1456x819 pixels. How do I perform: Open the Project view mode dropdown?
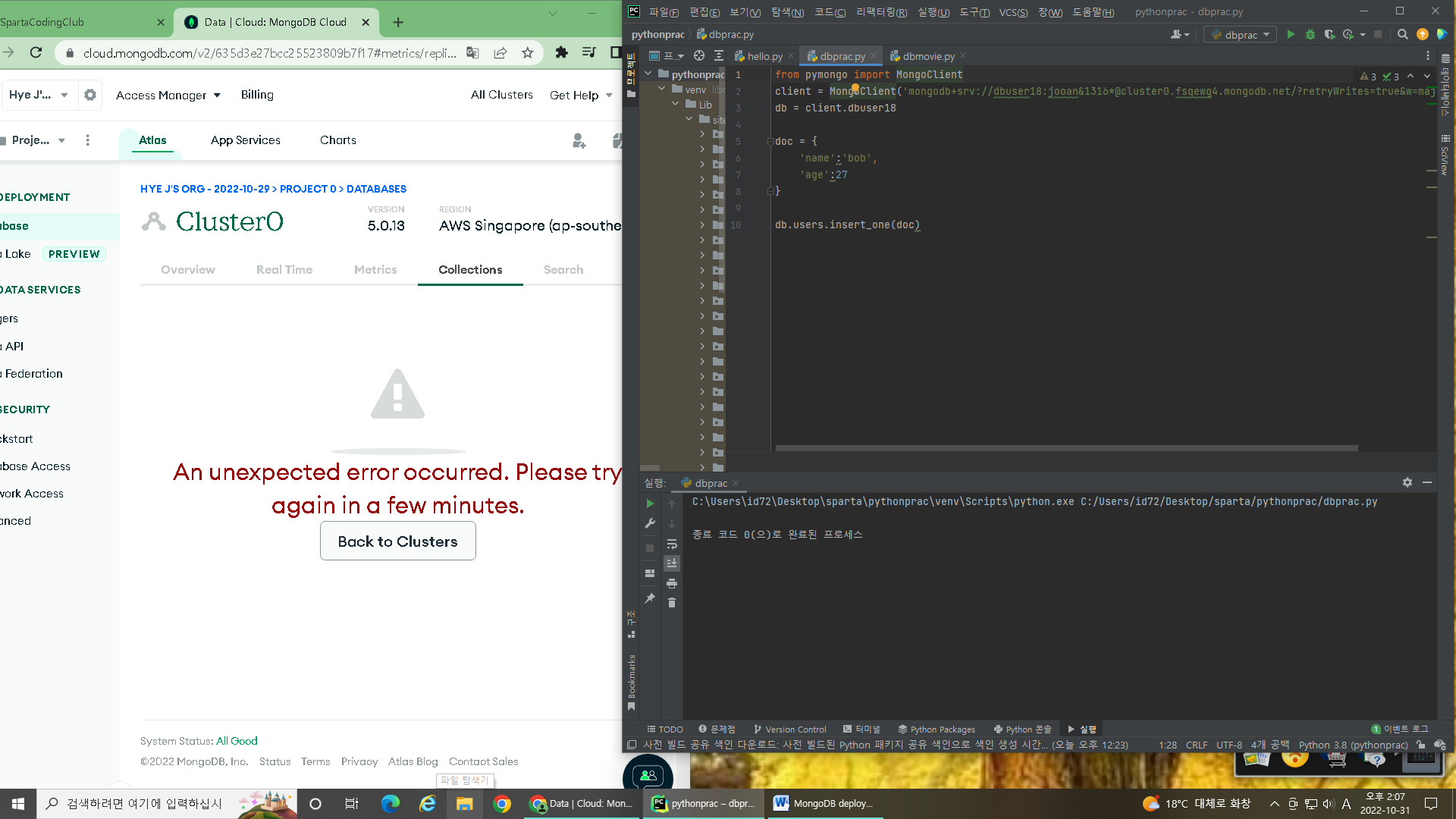[x=667, y=55]
